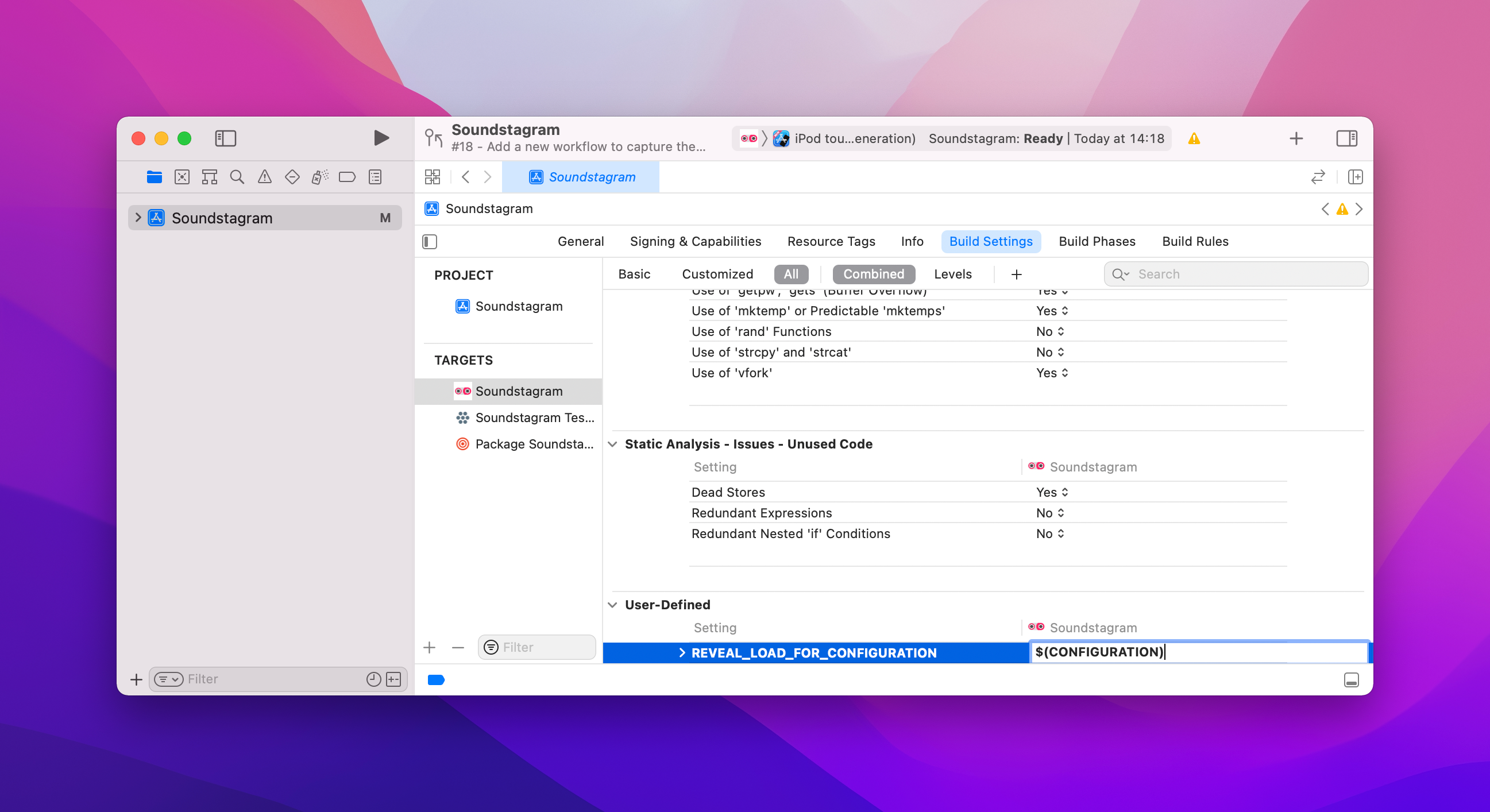Show recent files clock filter
The height and width of the screenshot is (812, 1490).
point(374,679)
